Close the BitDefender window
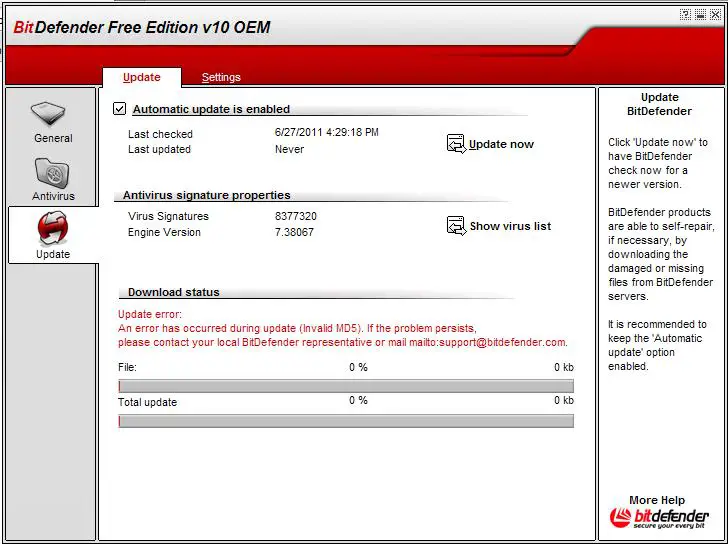The height and width of the screenshot is (546, 728). click(x=715, y=15)
